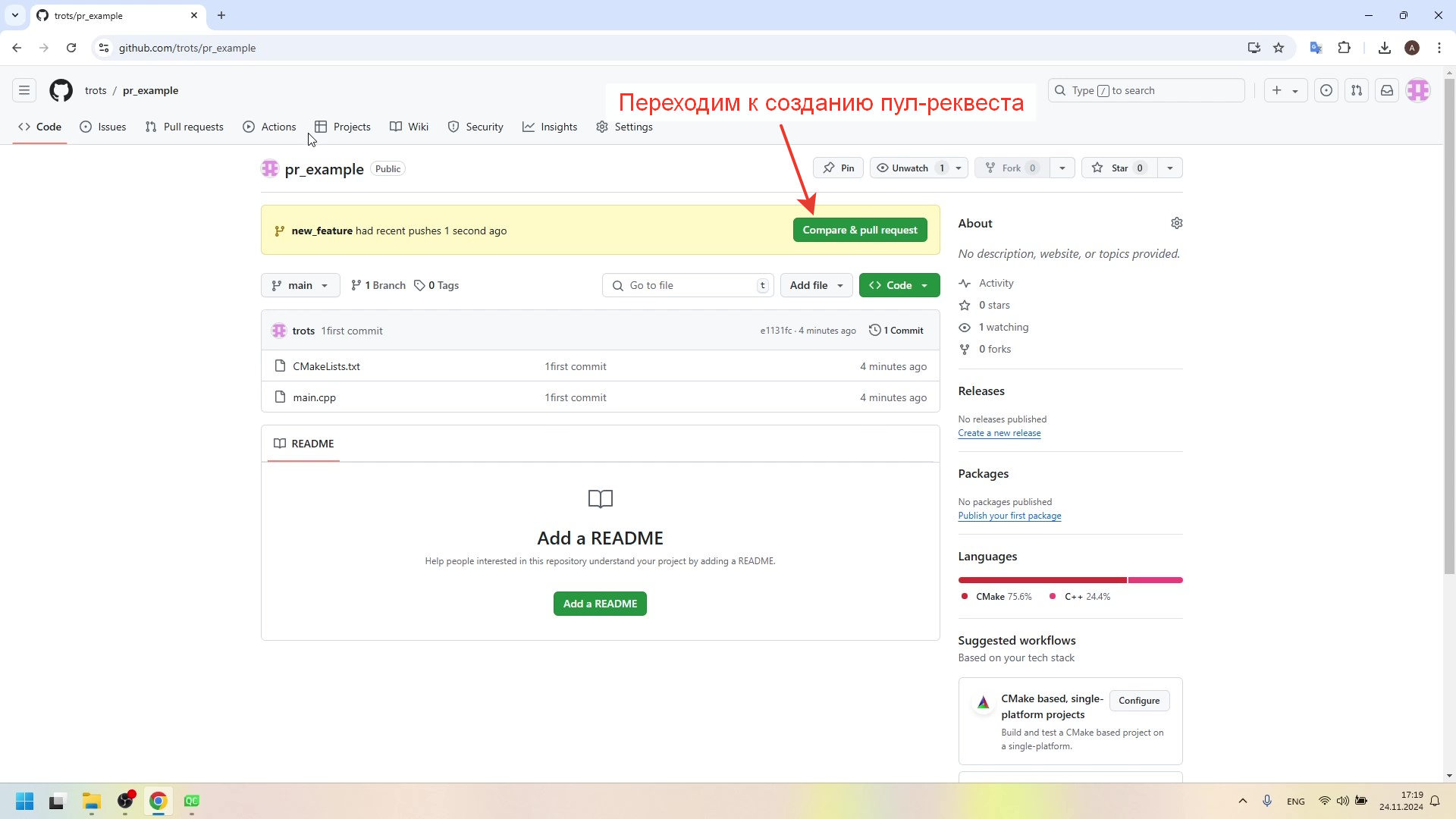Click the GitHub Octocat logo
The height and width of the screenshot is (819, 1456).
point(61,90)
